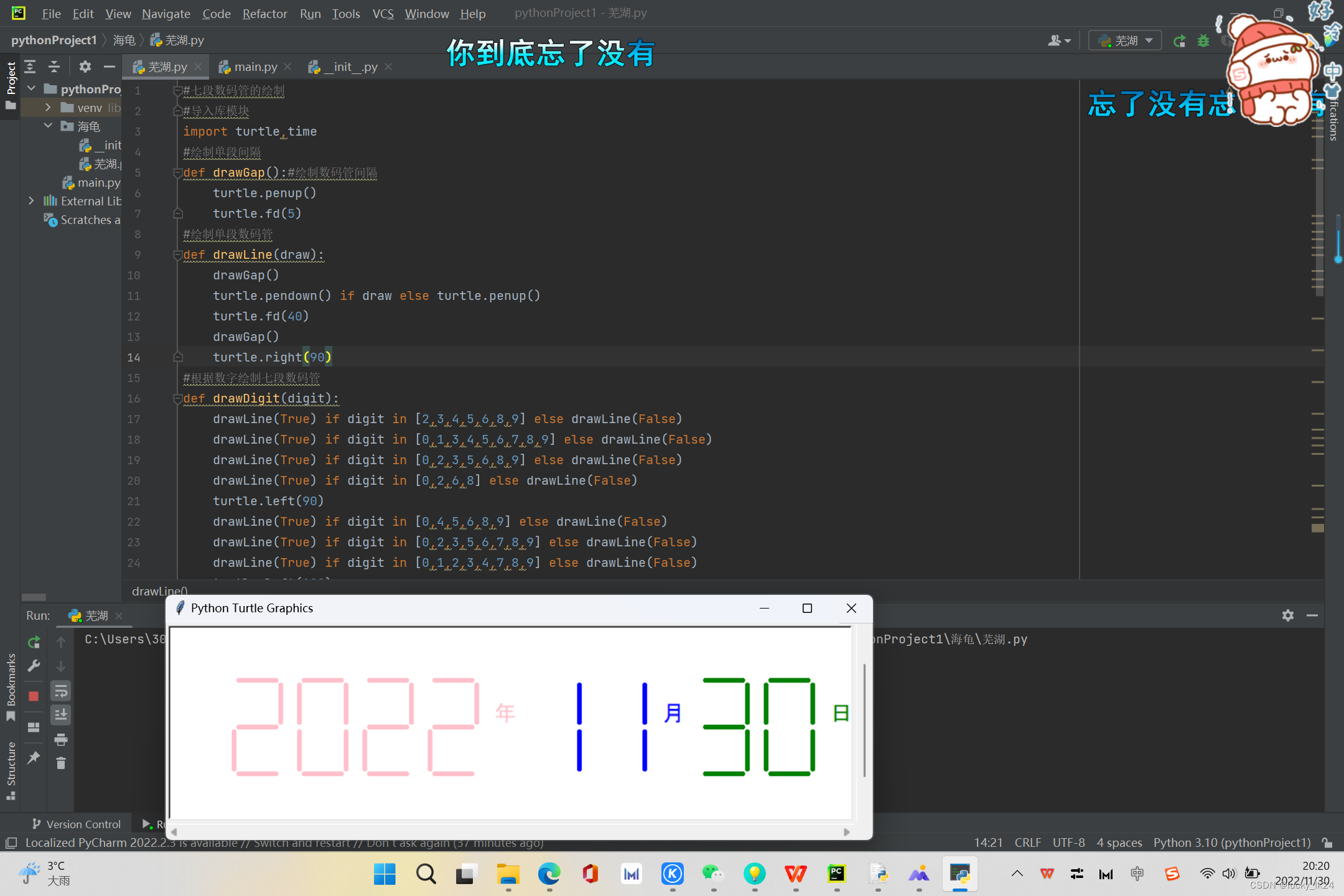Open the Version Control tool window
The width and height of the screenshot is (1344, 896).
coord(77,824)
